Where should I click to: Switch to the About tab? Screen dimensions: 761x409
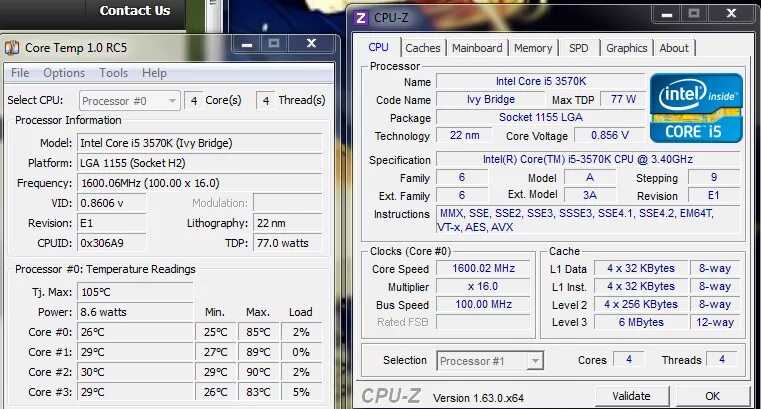point(674,48)
